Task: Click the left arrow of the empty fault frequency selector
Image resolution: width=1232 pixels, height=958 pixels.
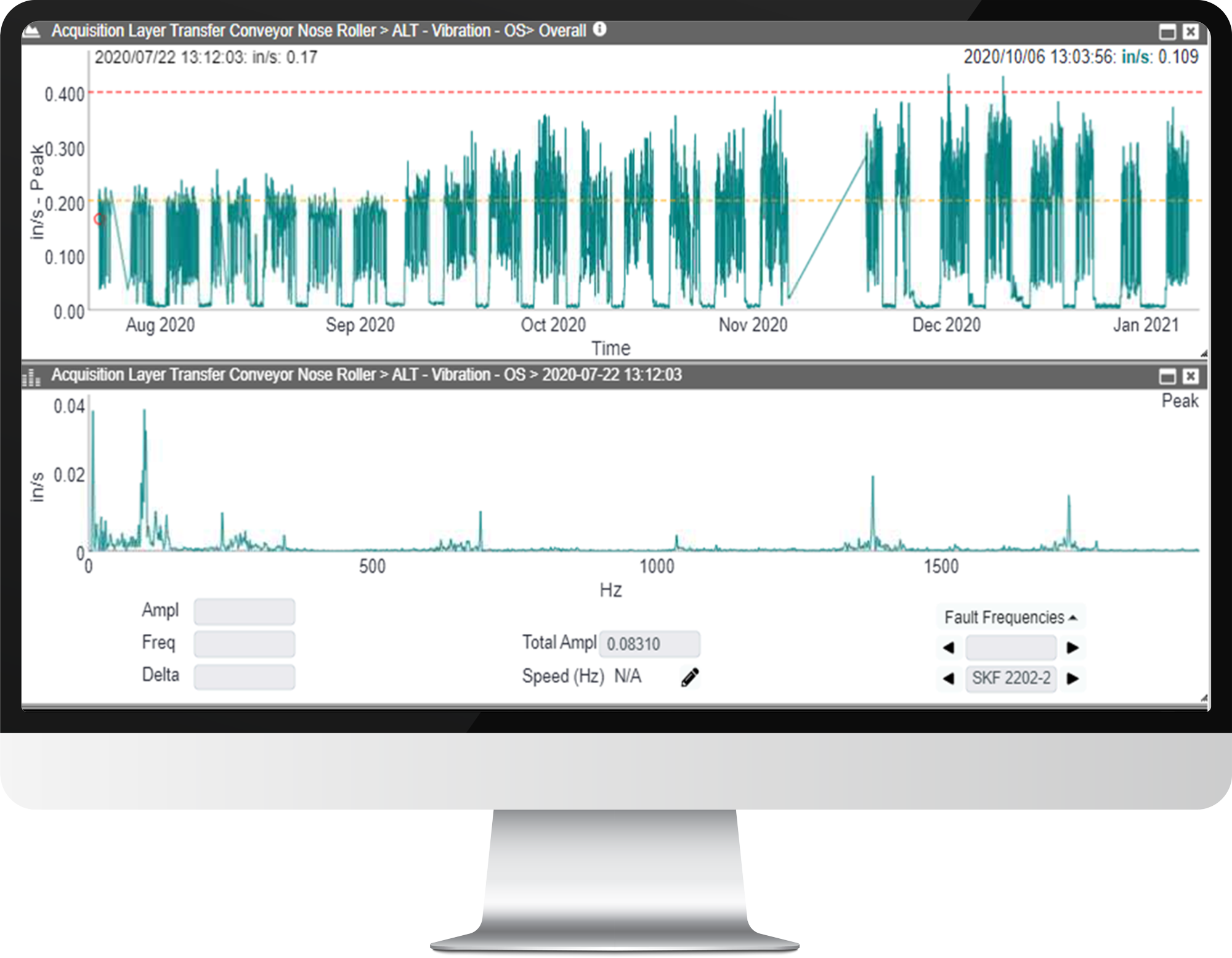Action: click(x=949, y=647)
